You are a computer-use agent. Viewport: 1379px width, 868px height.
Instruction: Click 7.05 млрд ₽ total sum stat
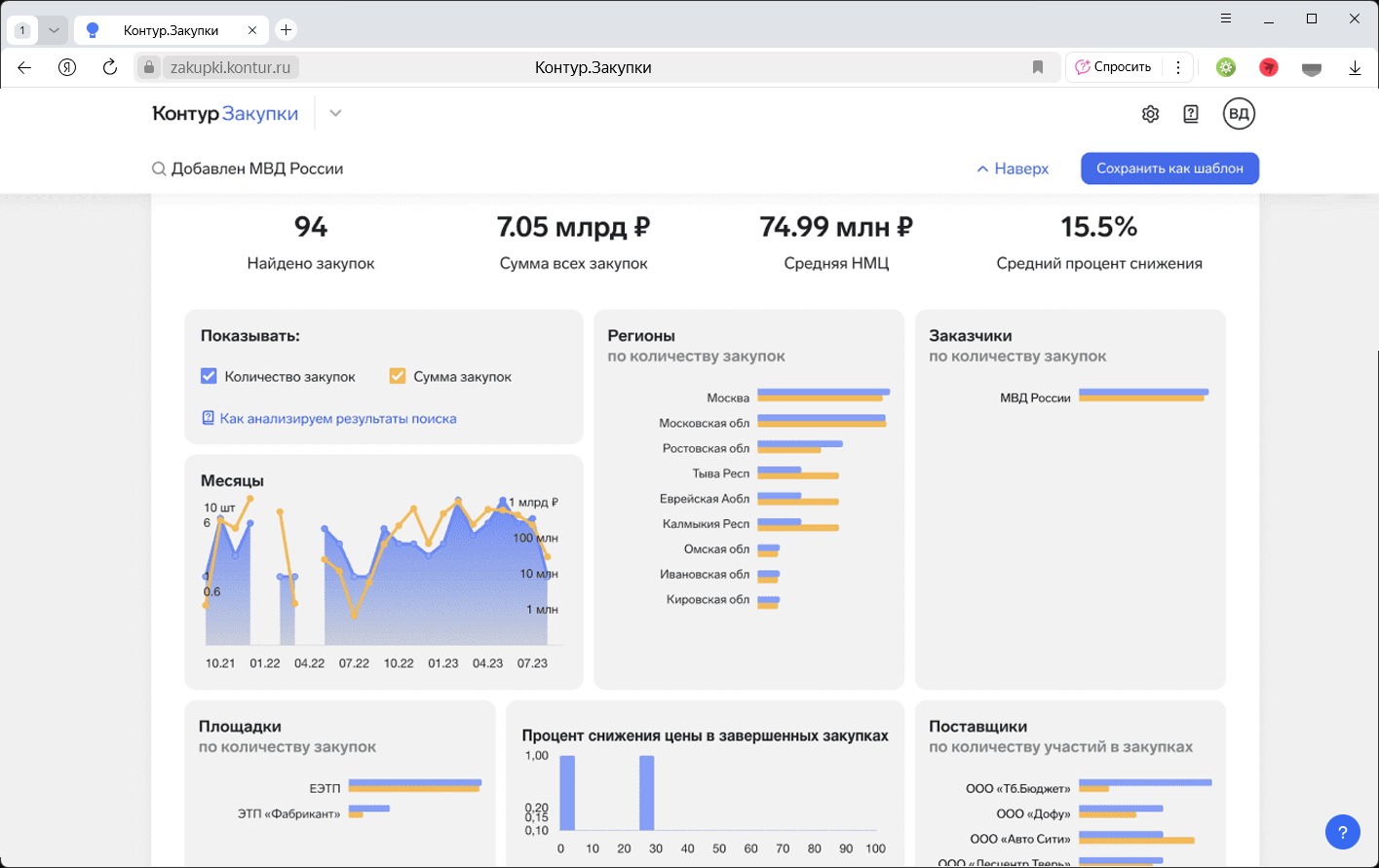pyautogui.click(x=573, y=243)
